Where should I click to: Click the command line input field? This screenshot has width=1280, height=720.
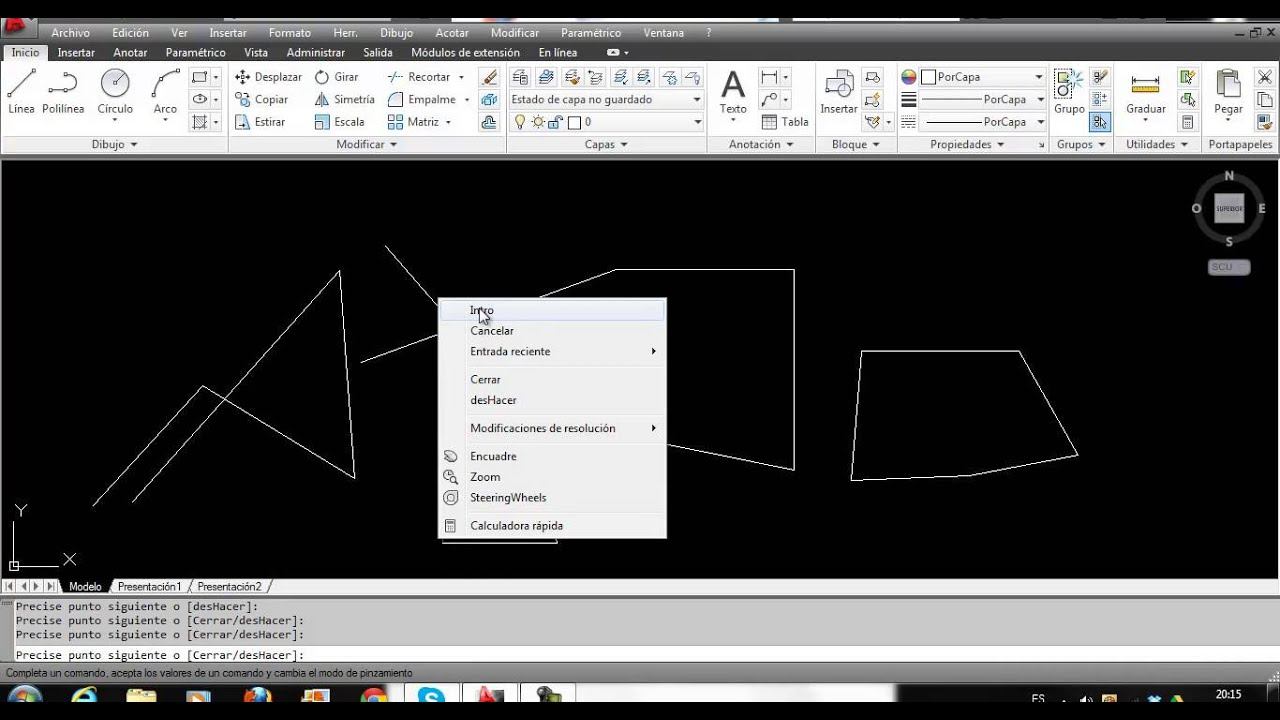[640, 655]
